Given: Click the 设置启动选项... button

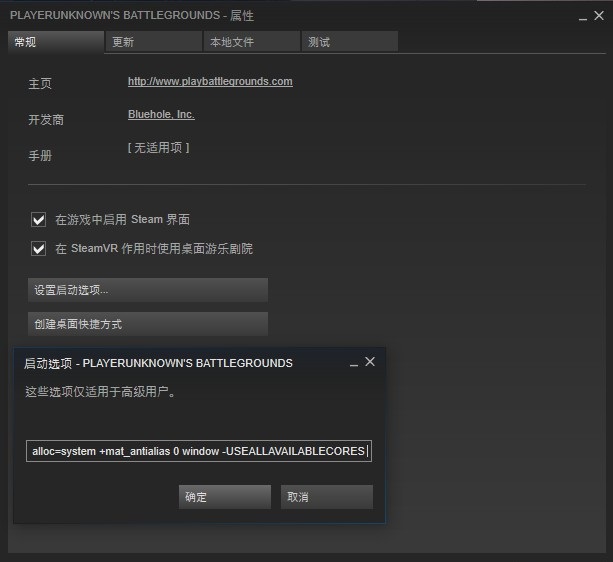Looking at the screenshot, I should coord(148,290).
